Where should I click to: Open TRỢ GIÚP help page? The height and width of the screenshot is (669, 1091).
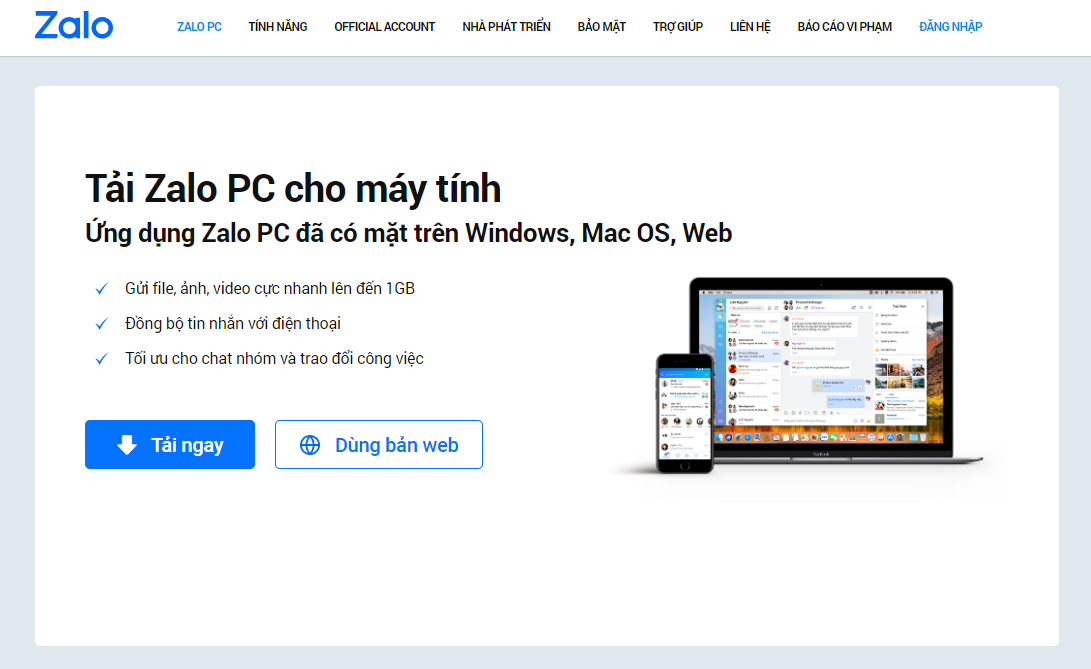[x=678, y=26]
